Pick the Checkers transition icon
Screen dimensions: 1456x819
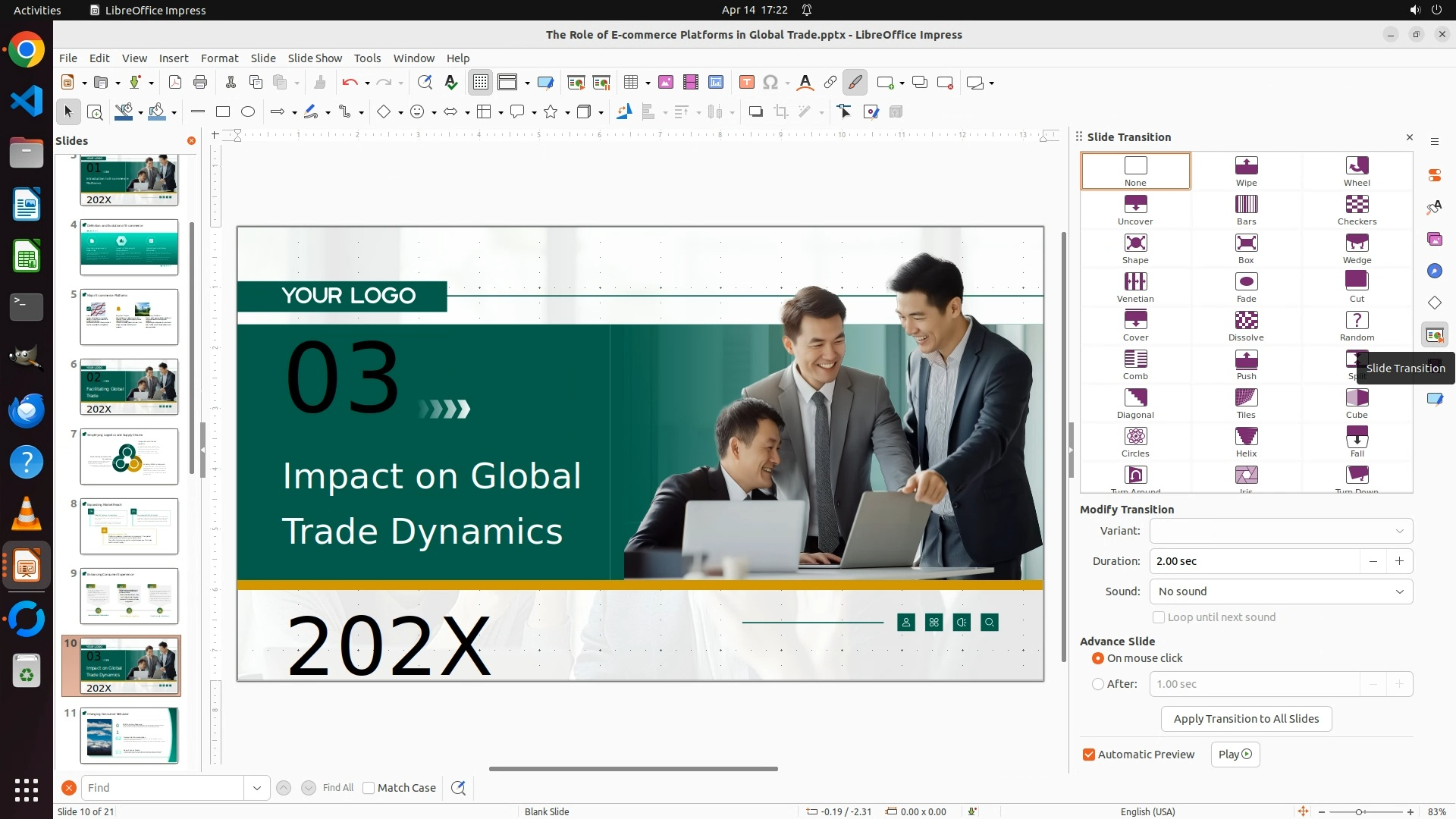coord(1357,210)
